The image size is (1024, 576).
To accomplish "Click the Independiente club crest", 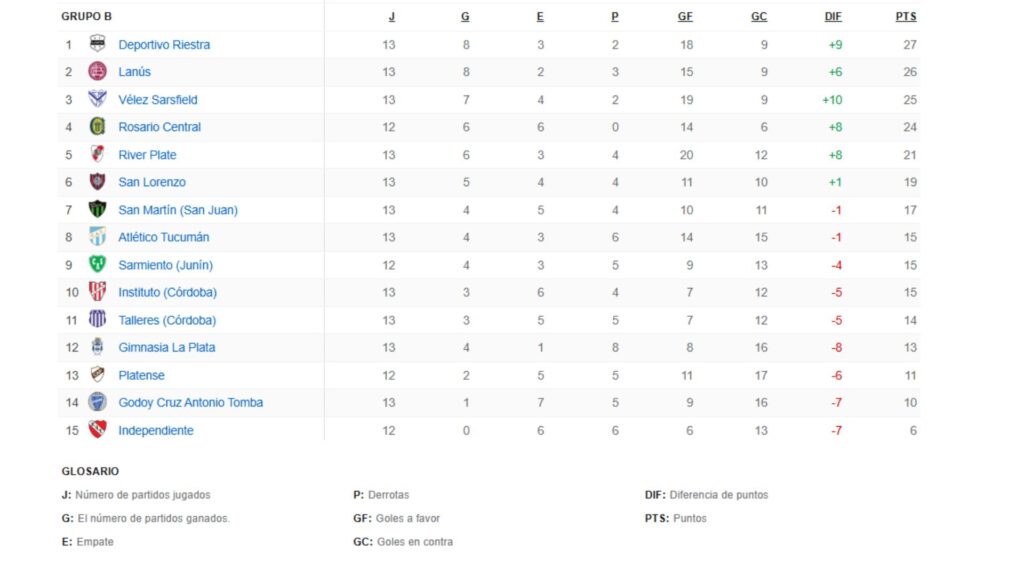I will click(x=97, y=430).
